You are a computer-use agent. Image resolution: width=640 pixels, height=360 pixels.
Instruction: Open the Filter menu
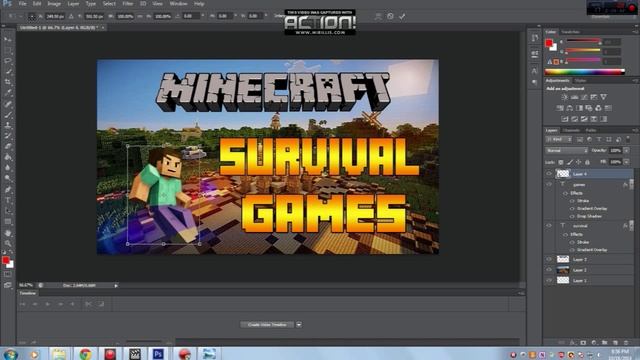[x=128, y=4]
